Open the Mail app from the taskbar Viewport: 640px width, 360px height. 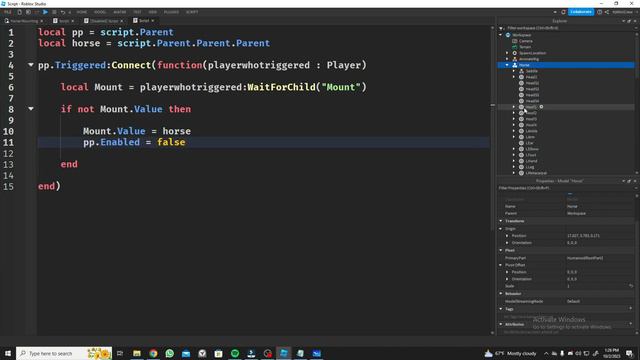coord(186,353)
